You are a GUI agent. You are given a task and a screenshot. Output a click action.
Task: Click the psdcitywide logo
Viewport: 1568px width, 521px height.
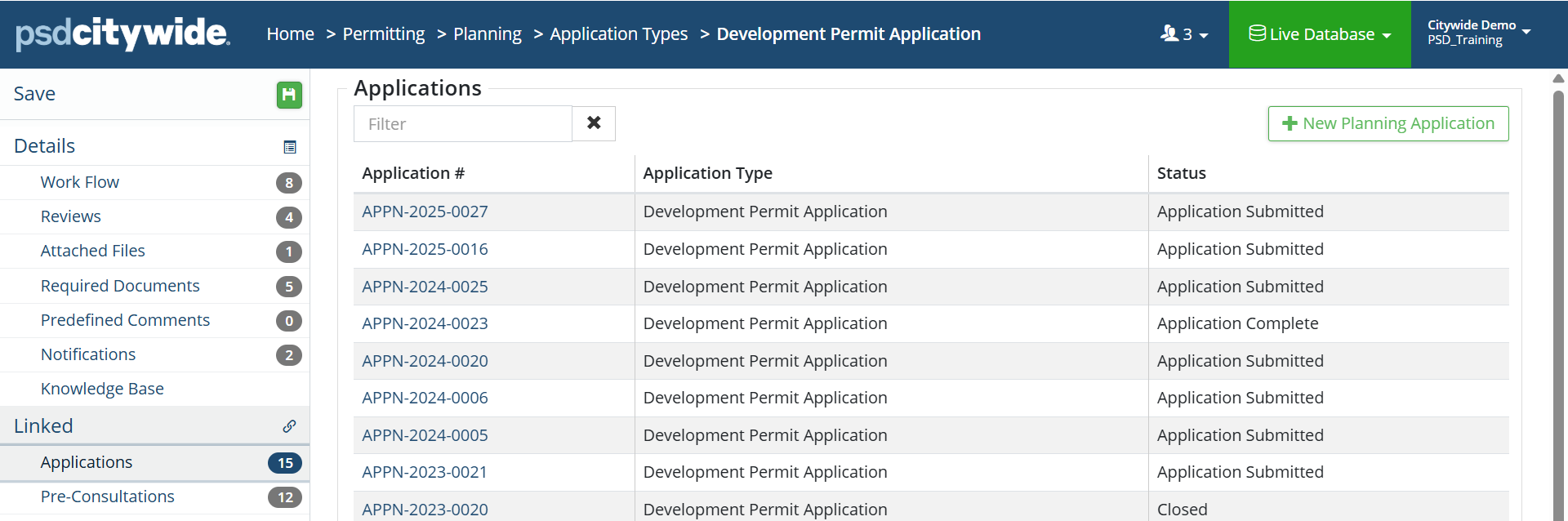(x=122, y=33)
